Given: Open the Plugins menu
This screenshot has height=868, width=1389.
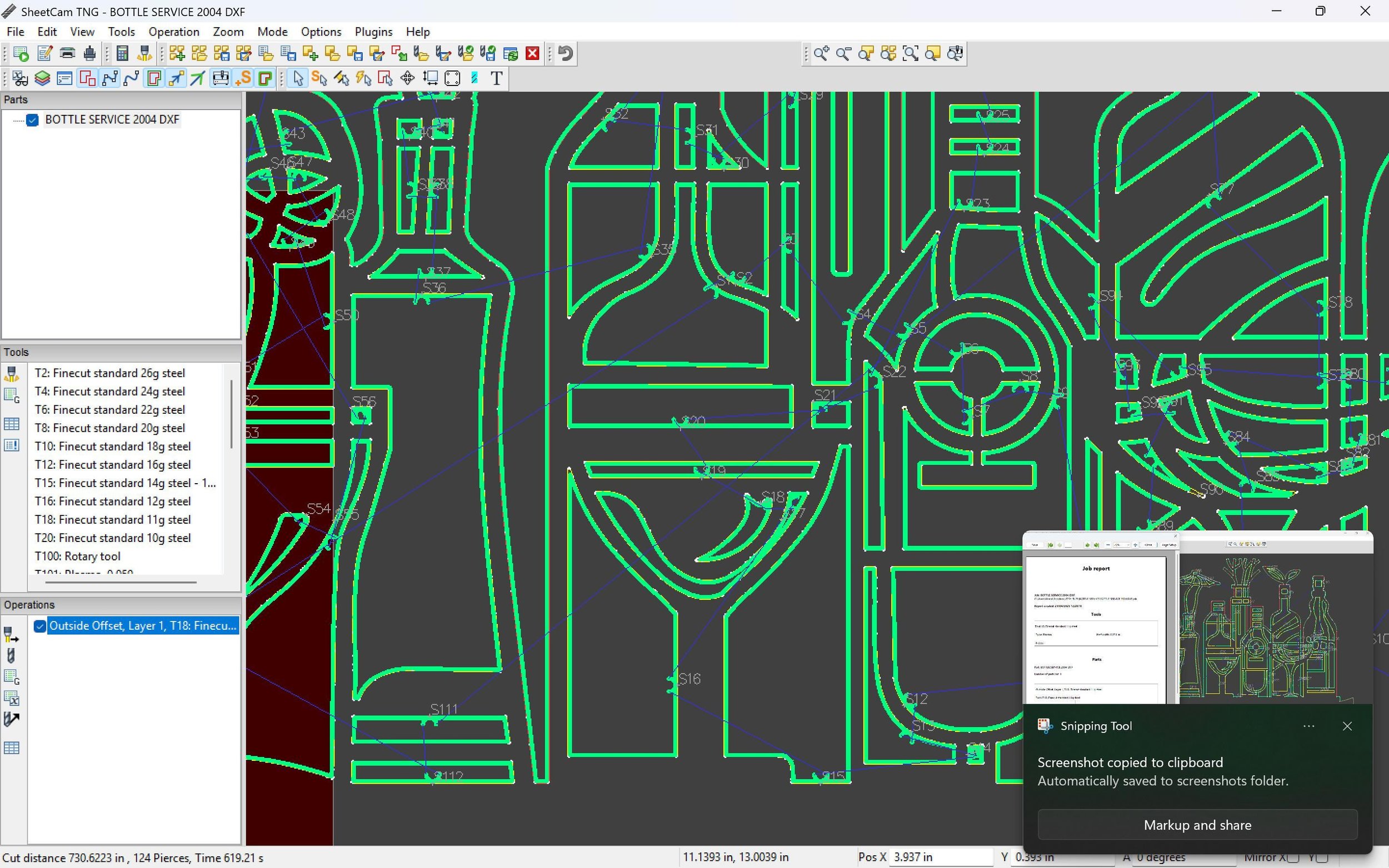Looking at the screenshot, I should [x=374, y=32].
